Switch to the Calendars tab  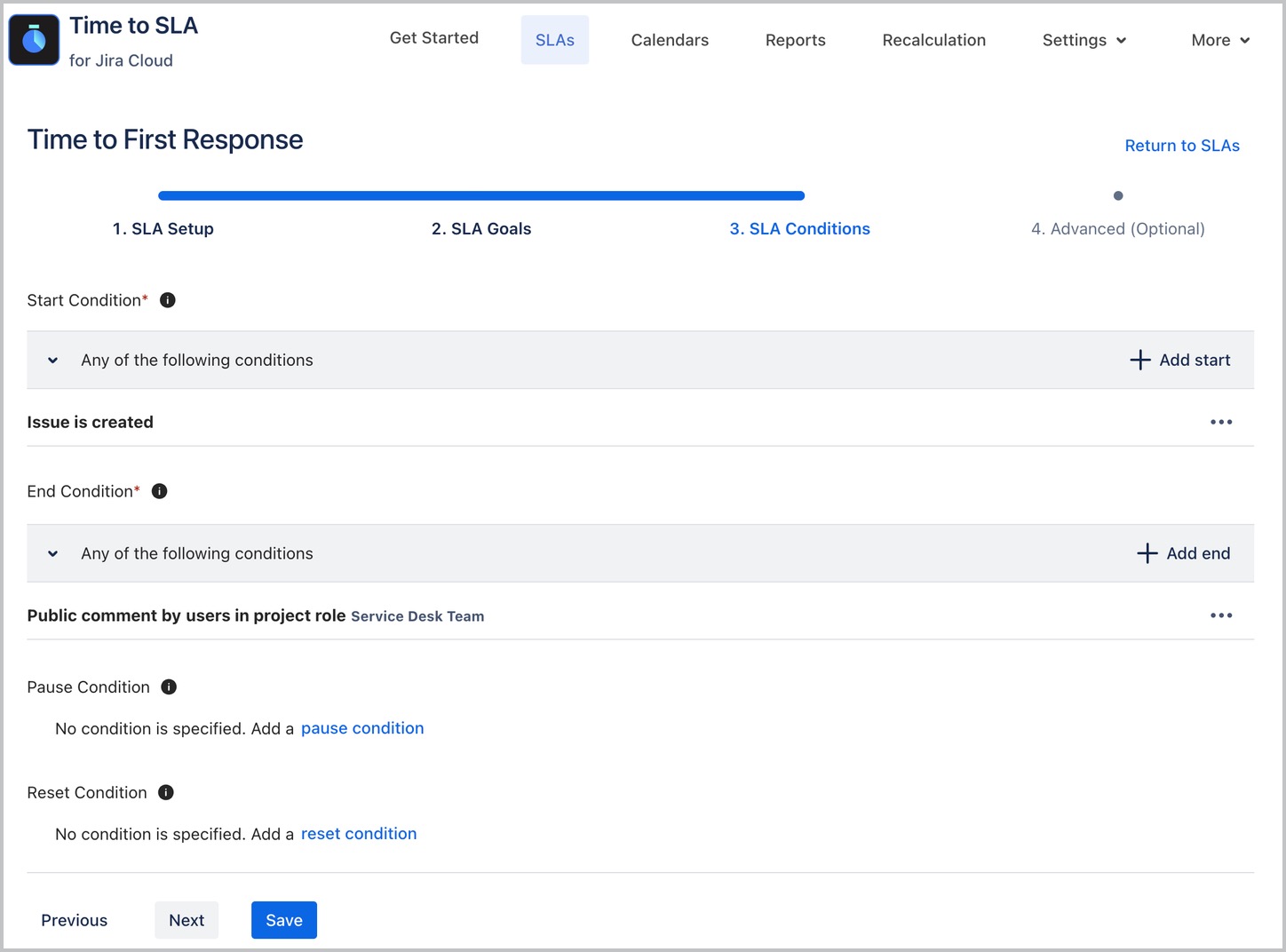(x=670, y=40)
